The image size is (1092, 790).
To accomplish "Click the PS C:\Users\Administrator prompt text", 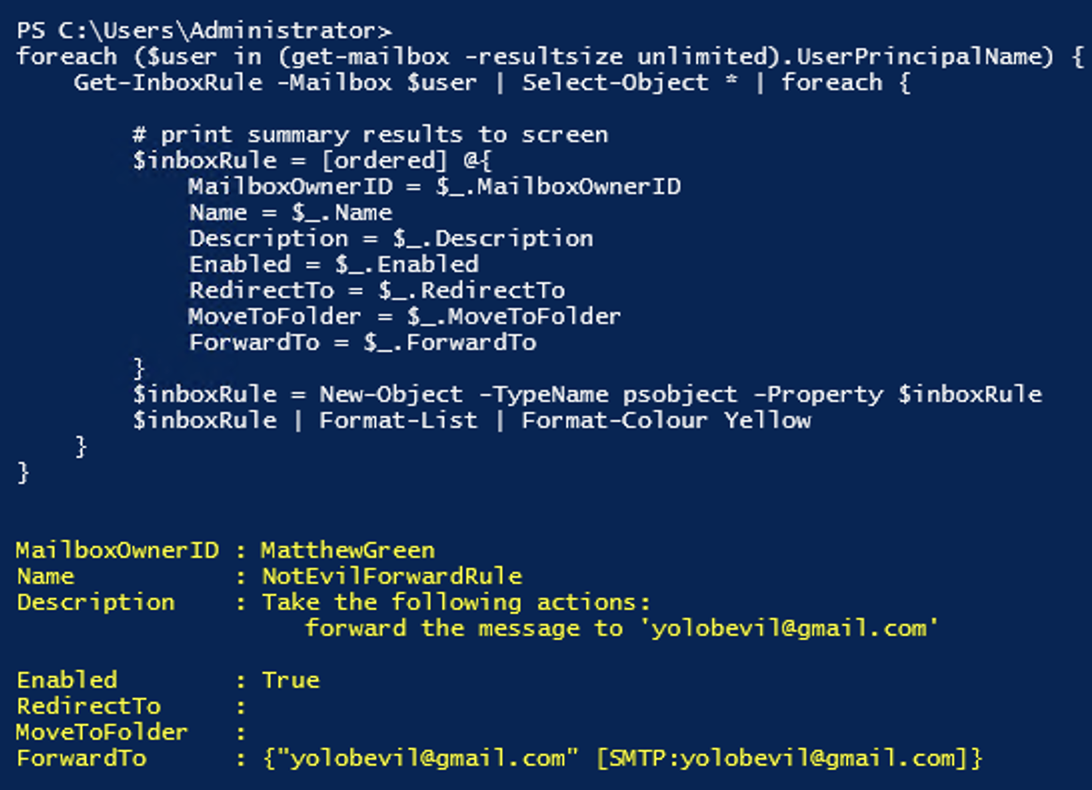I will click(204, 31).
